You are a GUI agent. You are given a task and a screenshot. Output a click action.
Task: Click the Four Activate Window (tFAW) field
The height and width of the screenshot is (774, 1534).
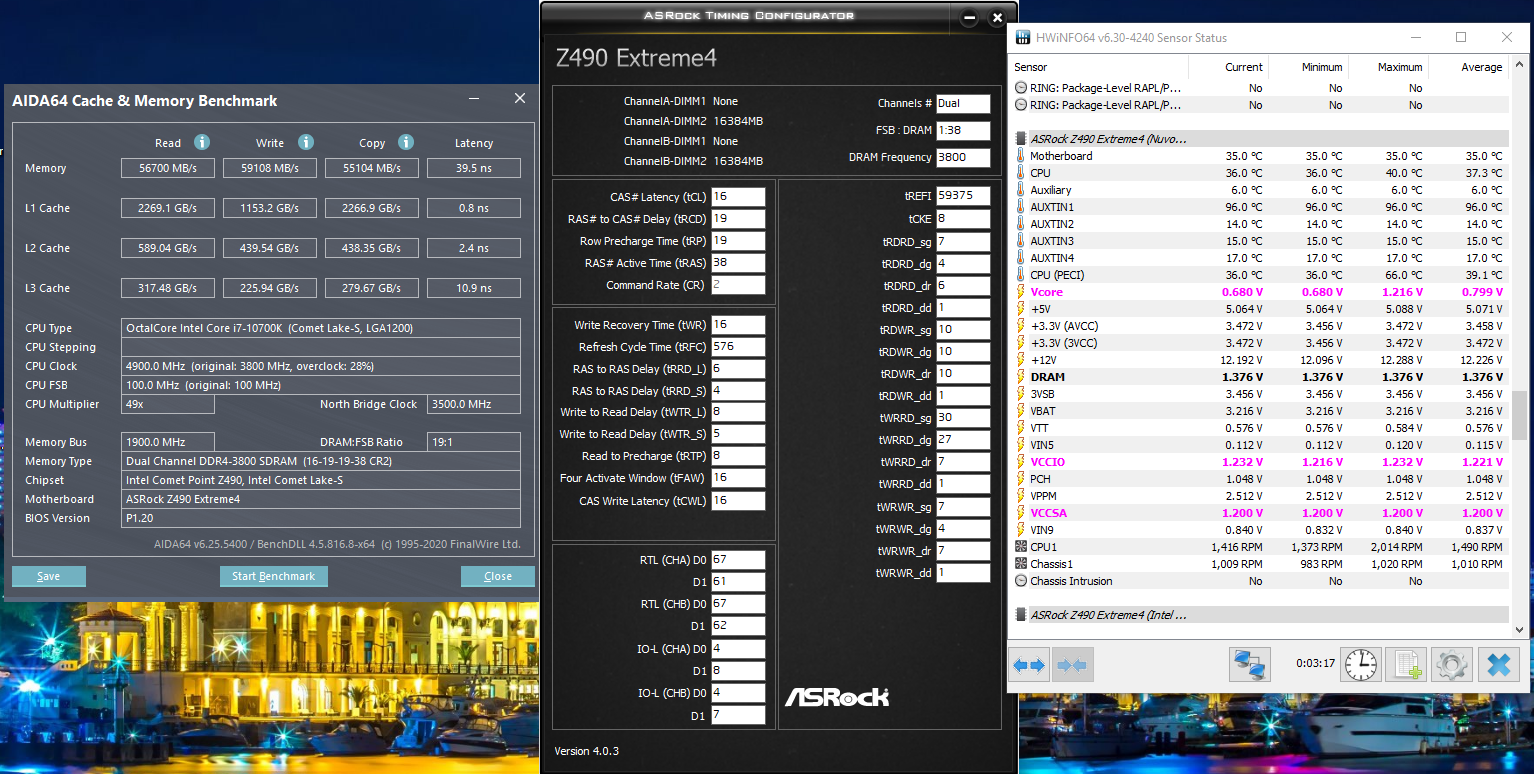coord(738,478)
